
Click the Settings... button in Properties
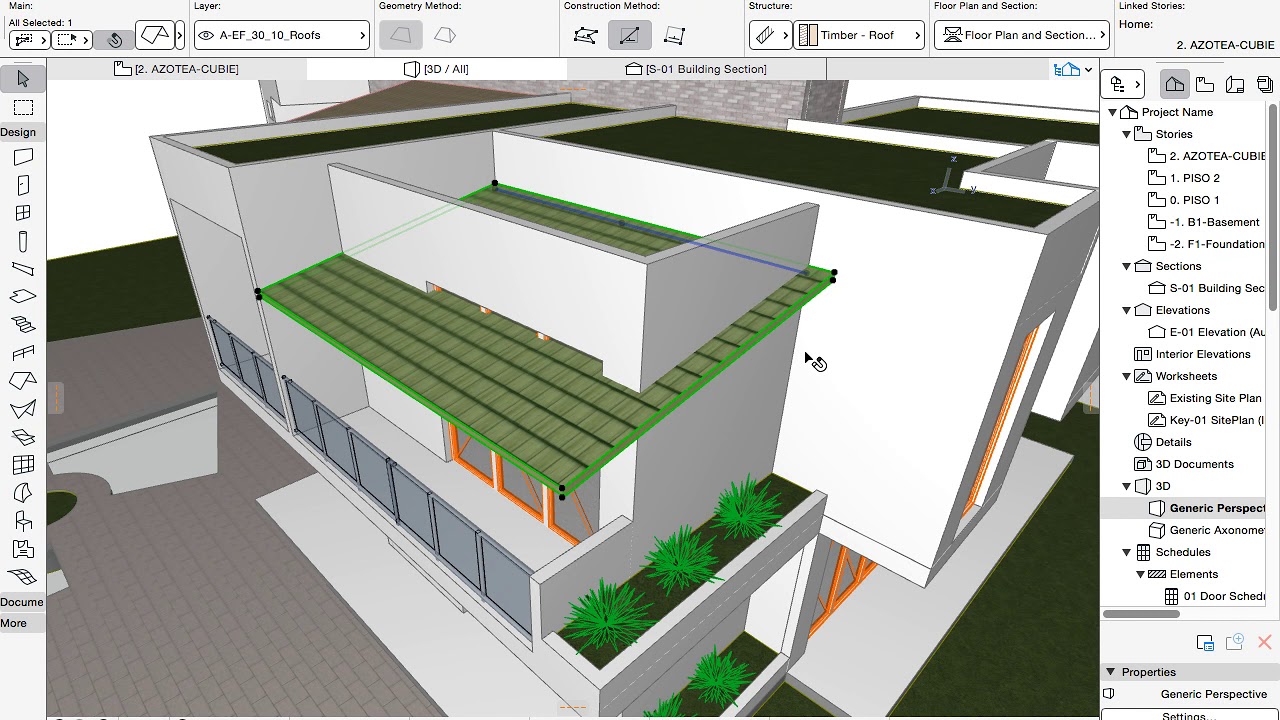click(x=1189, y=715)
